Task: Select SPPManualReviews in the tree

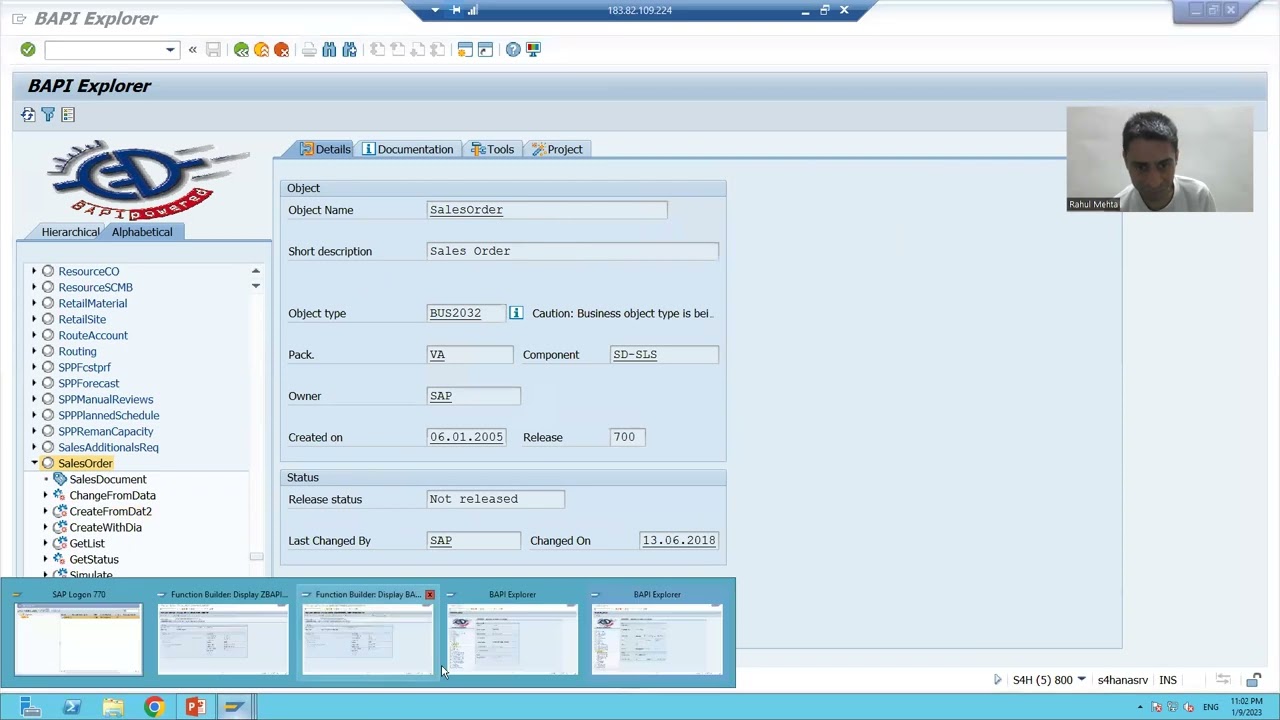Action: click(x=105, y=399)
